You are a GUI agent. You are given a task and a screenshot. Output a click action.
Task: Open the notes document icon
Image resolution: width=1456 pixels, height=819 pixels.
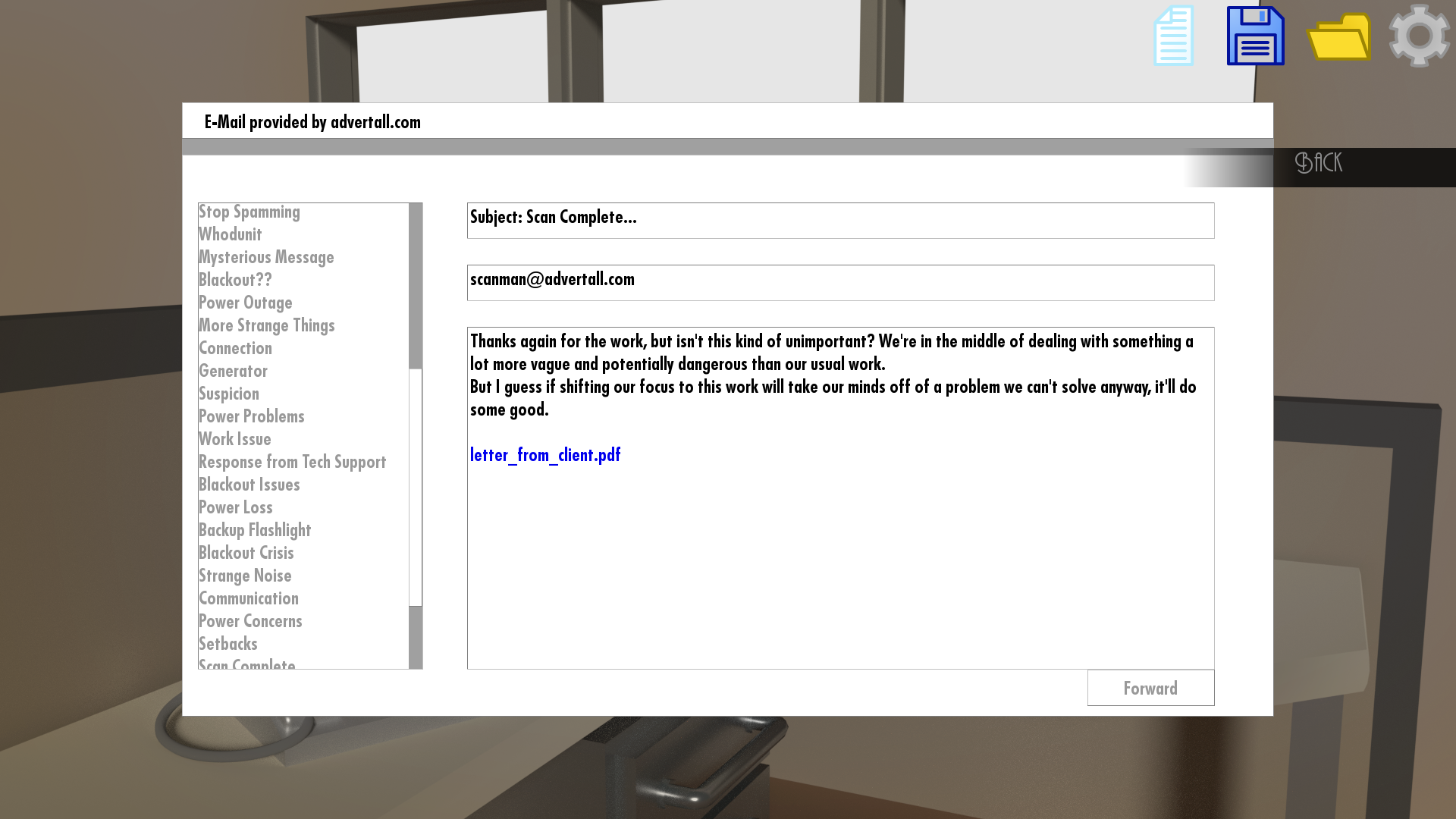click(1174, 36)
